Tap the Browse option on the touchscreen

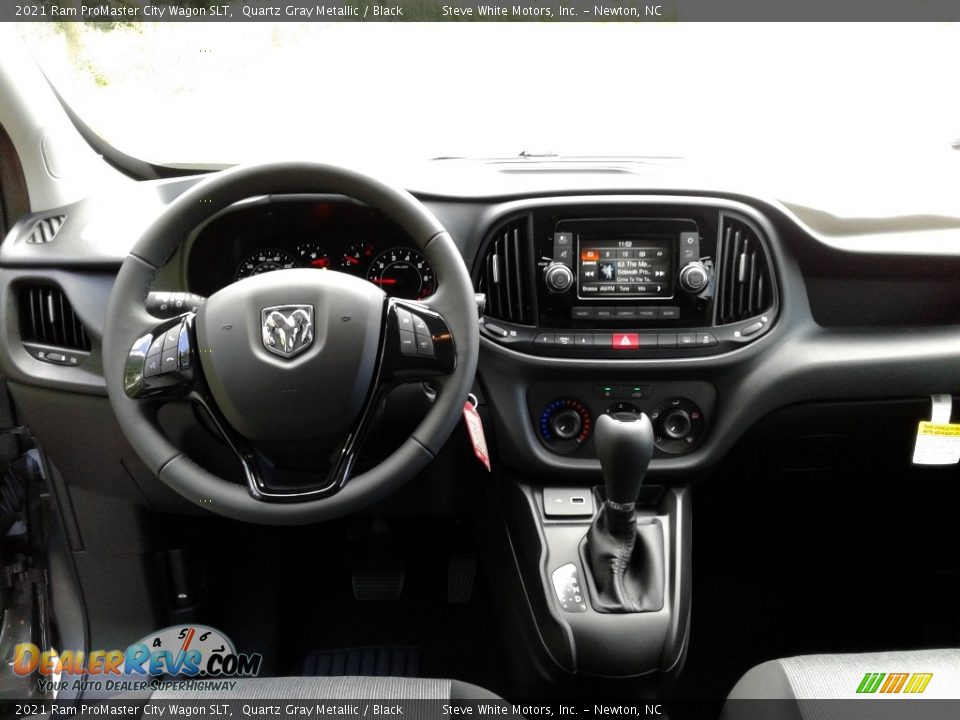(x=590, y=288)
